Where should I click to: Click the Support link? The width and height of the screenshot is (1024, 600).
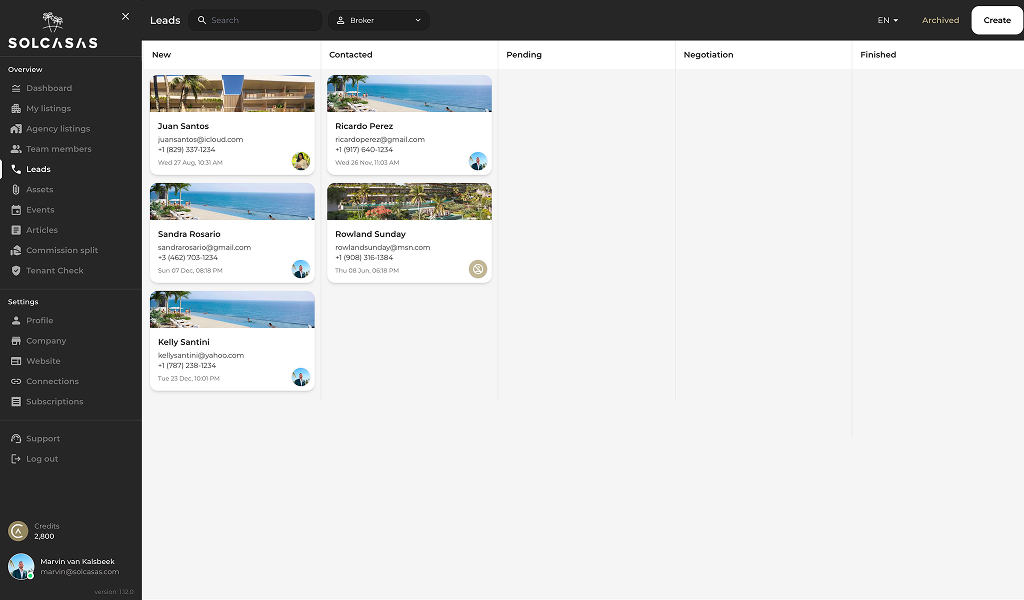[44, 438]
